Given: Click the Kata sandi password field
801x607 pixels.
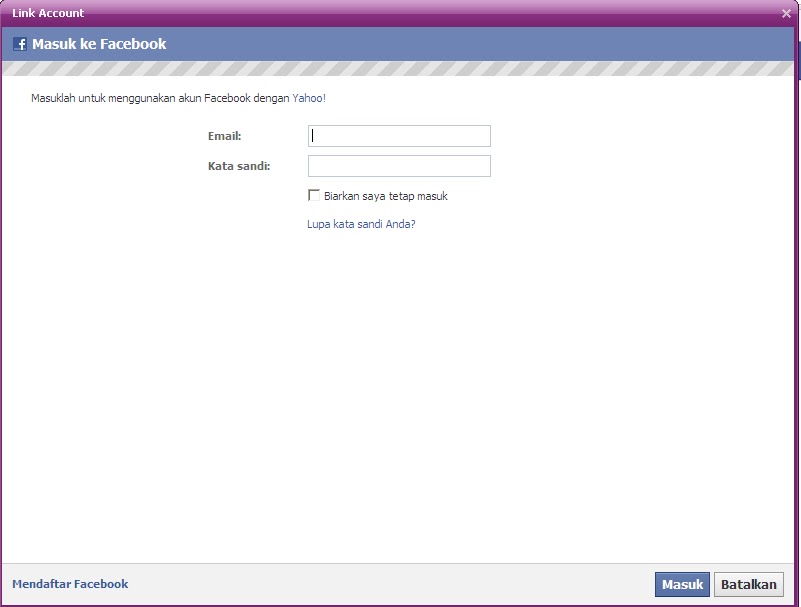Looking at the screenshot, I should pos(399,166).
